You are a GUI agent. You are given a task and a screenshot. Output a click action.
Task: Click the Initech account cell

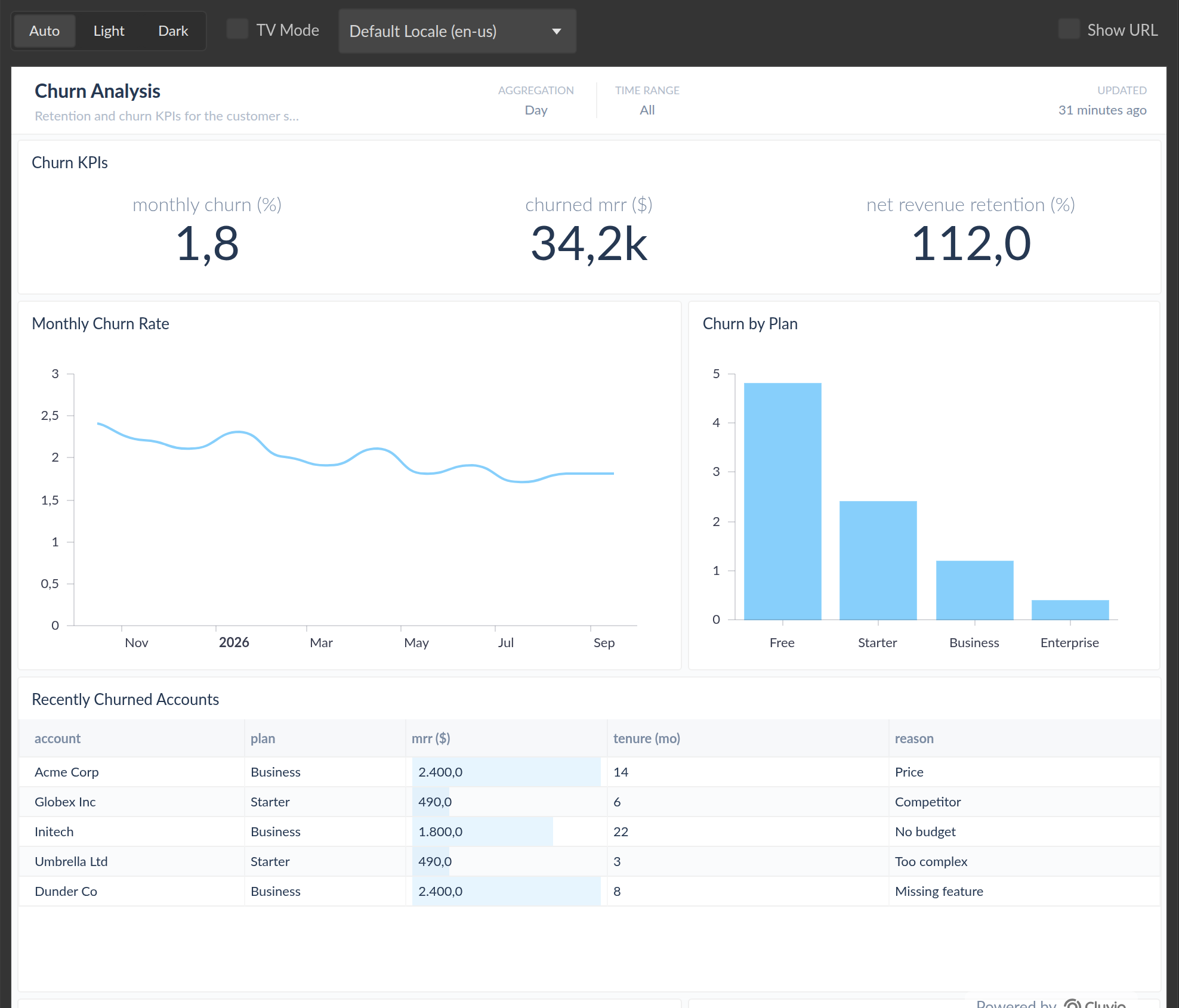tap(132, 831)
